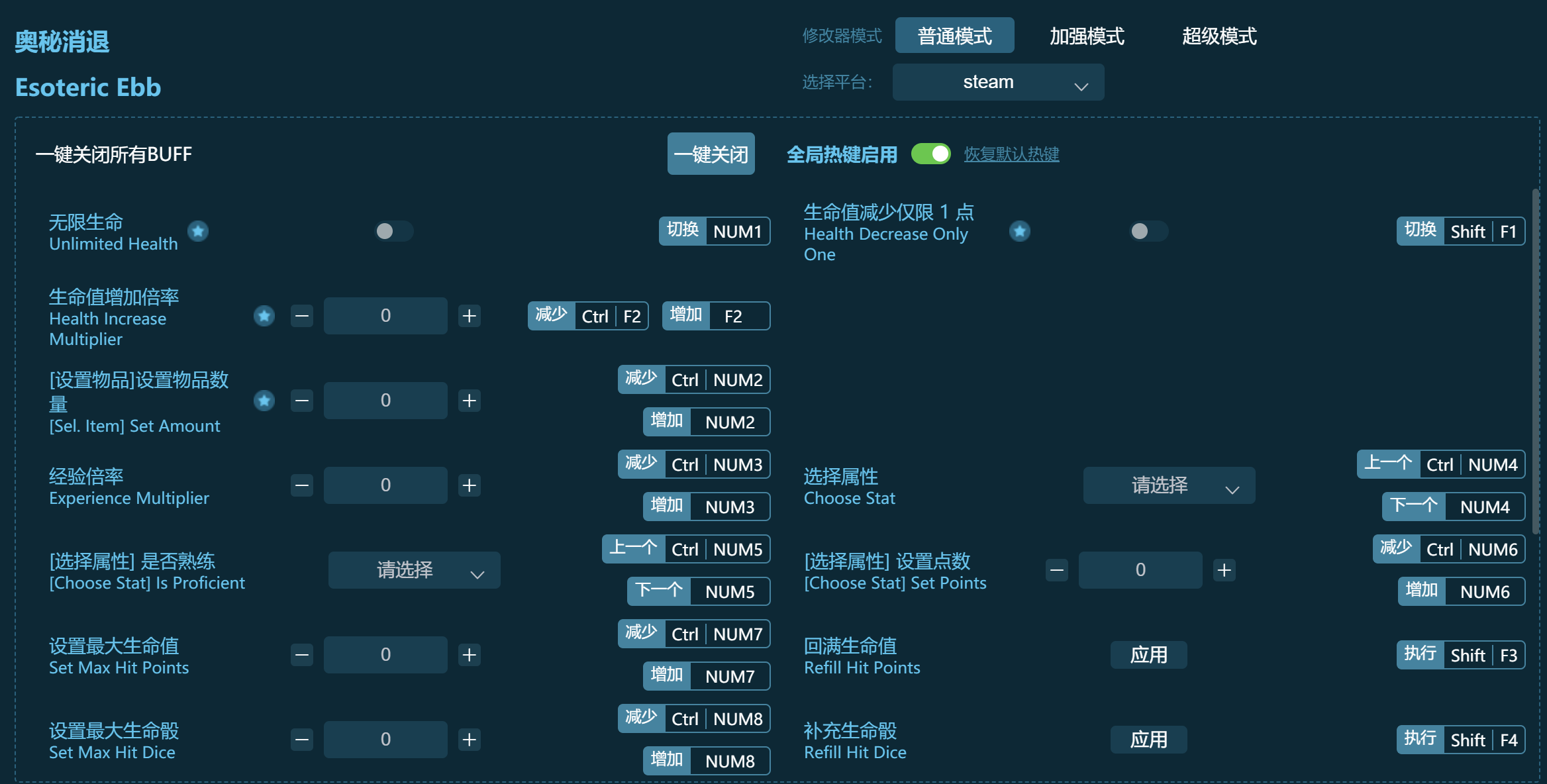Click the plus icon for Health Increase Multiplier
This screenshot has width=1547, height=784.
(x=469, y=316)
